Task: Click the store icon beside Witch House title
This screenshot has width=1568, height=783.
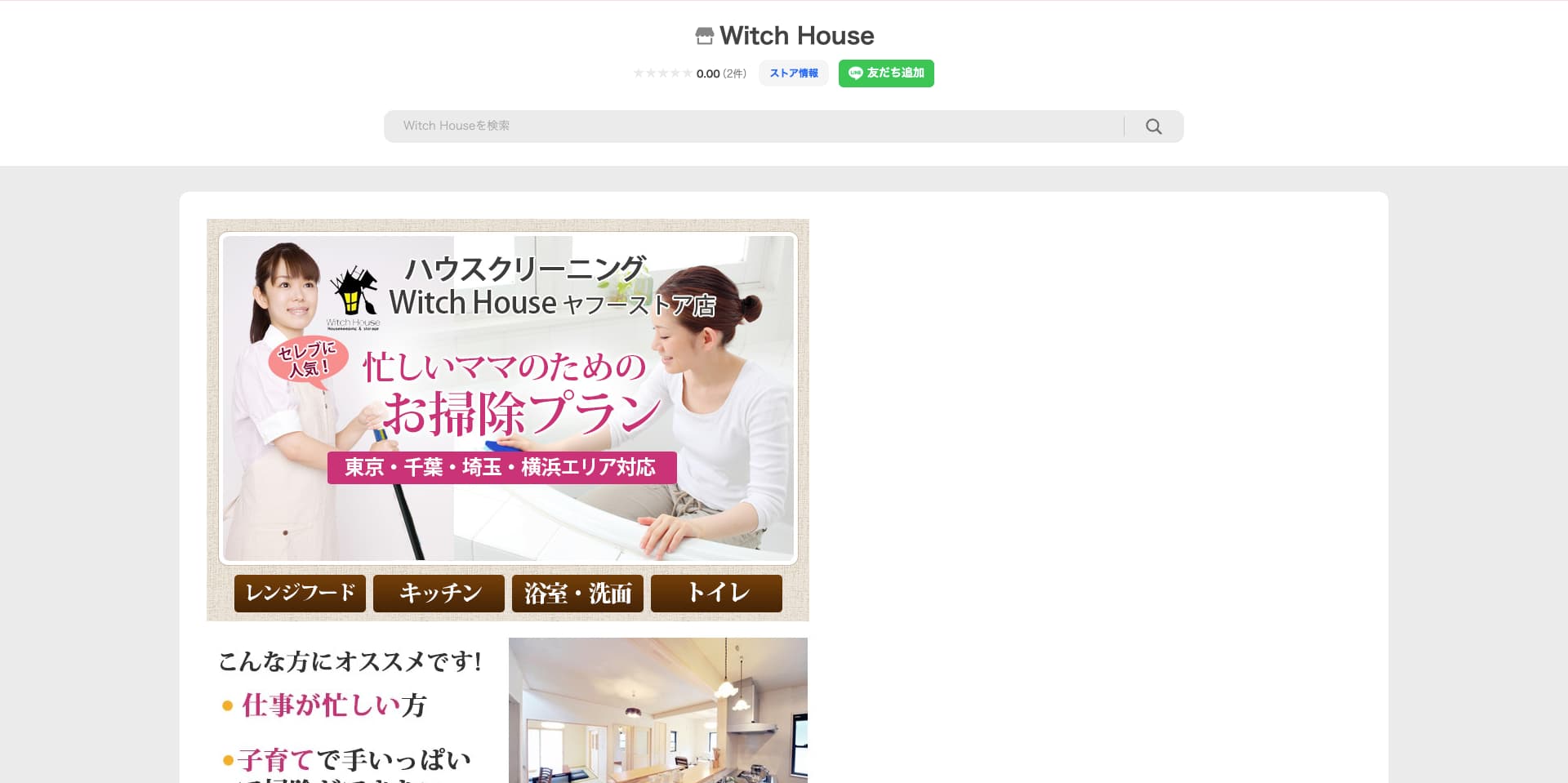Action: [x=704, y=36]
